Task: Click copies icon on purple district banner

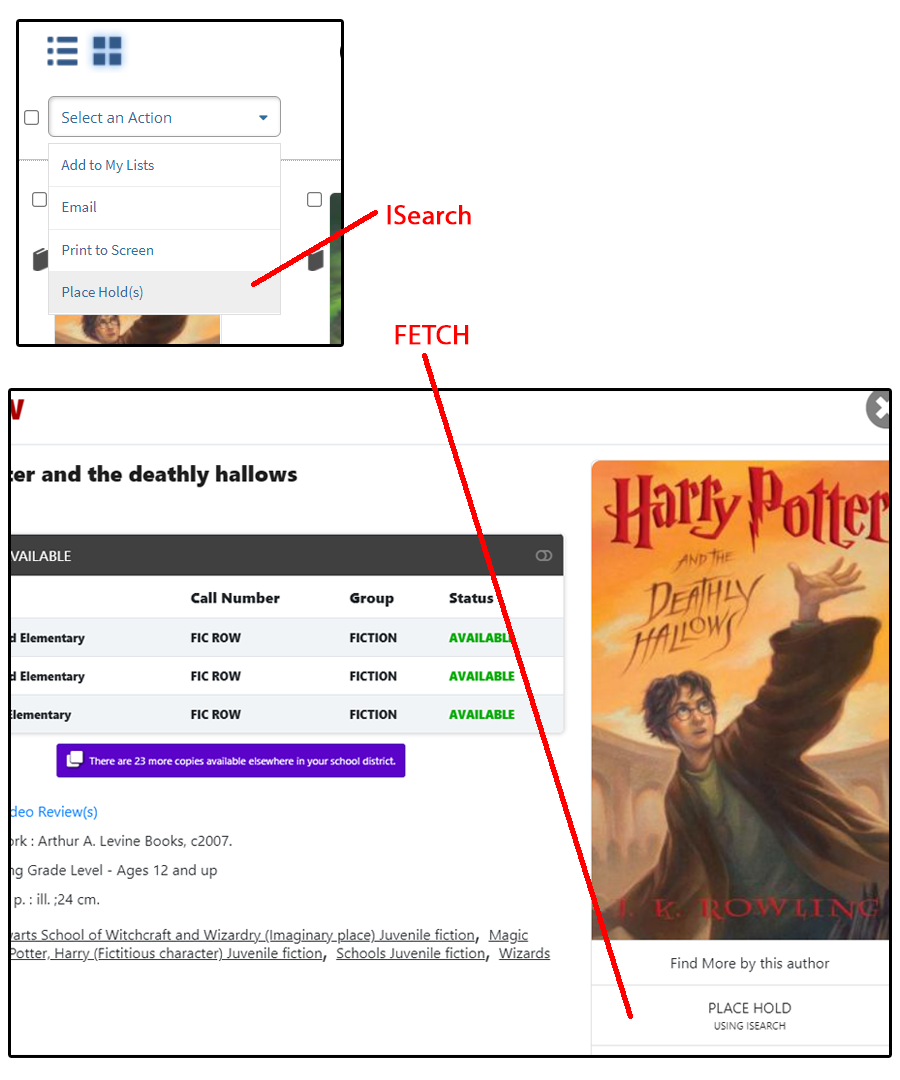Action: pyautogui.click(x=74, y=760)
